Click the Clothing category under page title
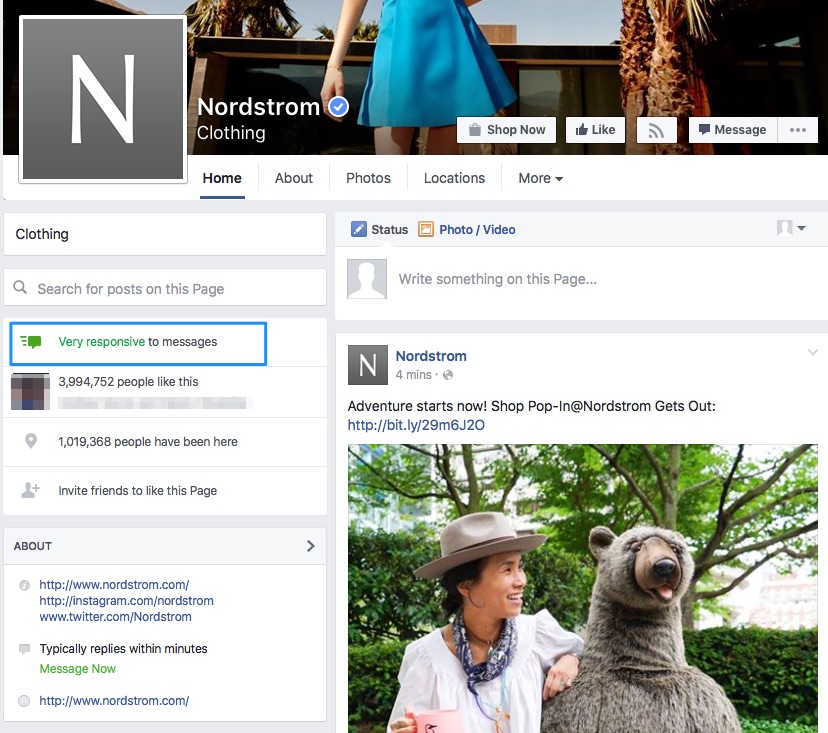 (x=231, y=133)
